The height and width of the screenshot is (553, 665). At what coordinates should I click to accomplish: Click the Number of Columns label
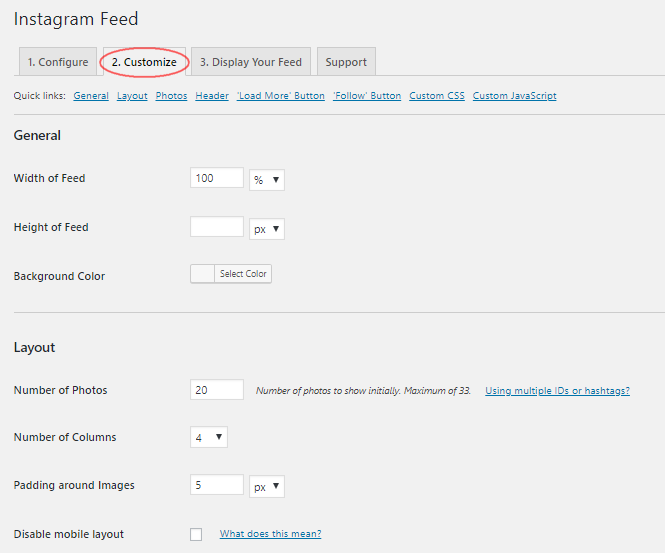click(65, 437)
